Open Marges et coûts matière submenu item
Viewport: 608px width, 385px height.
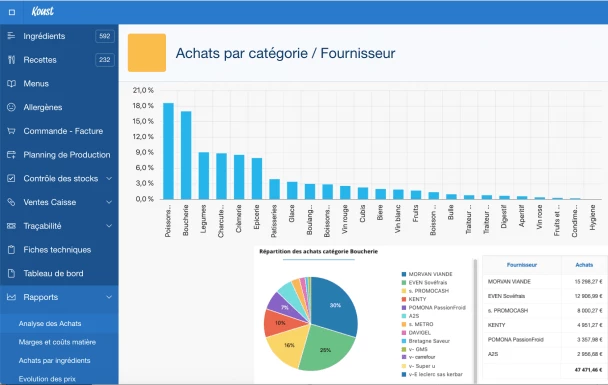click(57, 342)
